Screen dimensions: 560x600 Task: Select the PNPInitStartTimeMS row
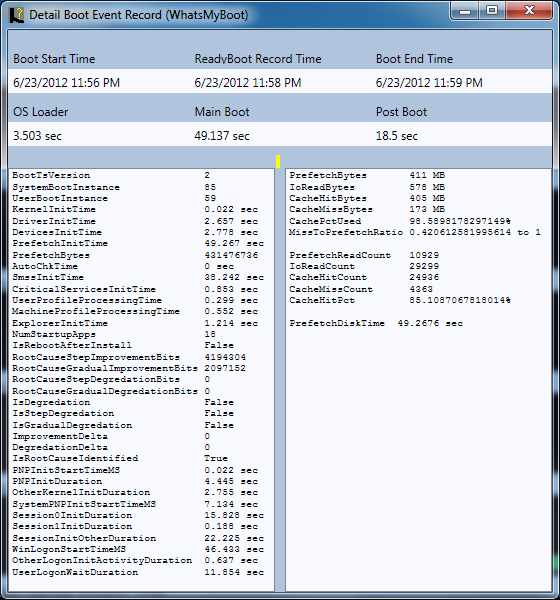[x=135, y=470]
